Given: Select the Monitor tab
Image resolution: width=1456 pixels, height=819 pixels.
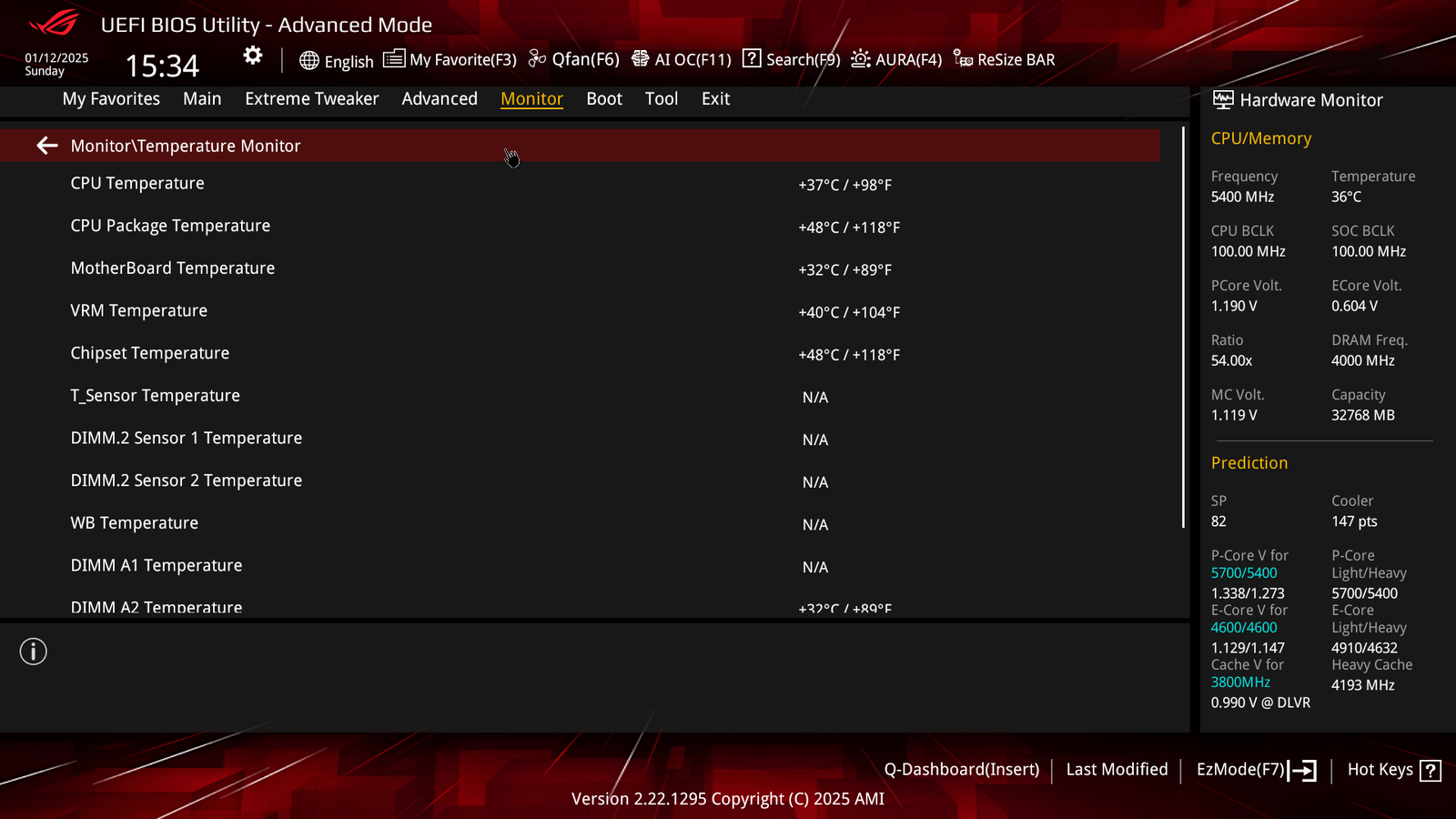Looking at the screenshot, I should click(532, 98).
